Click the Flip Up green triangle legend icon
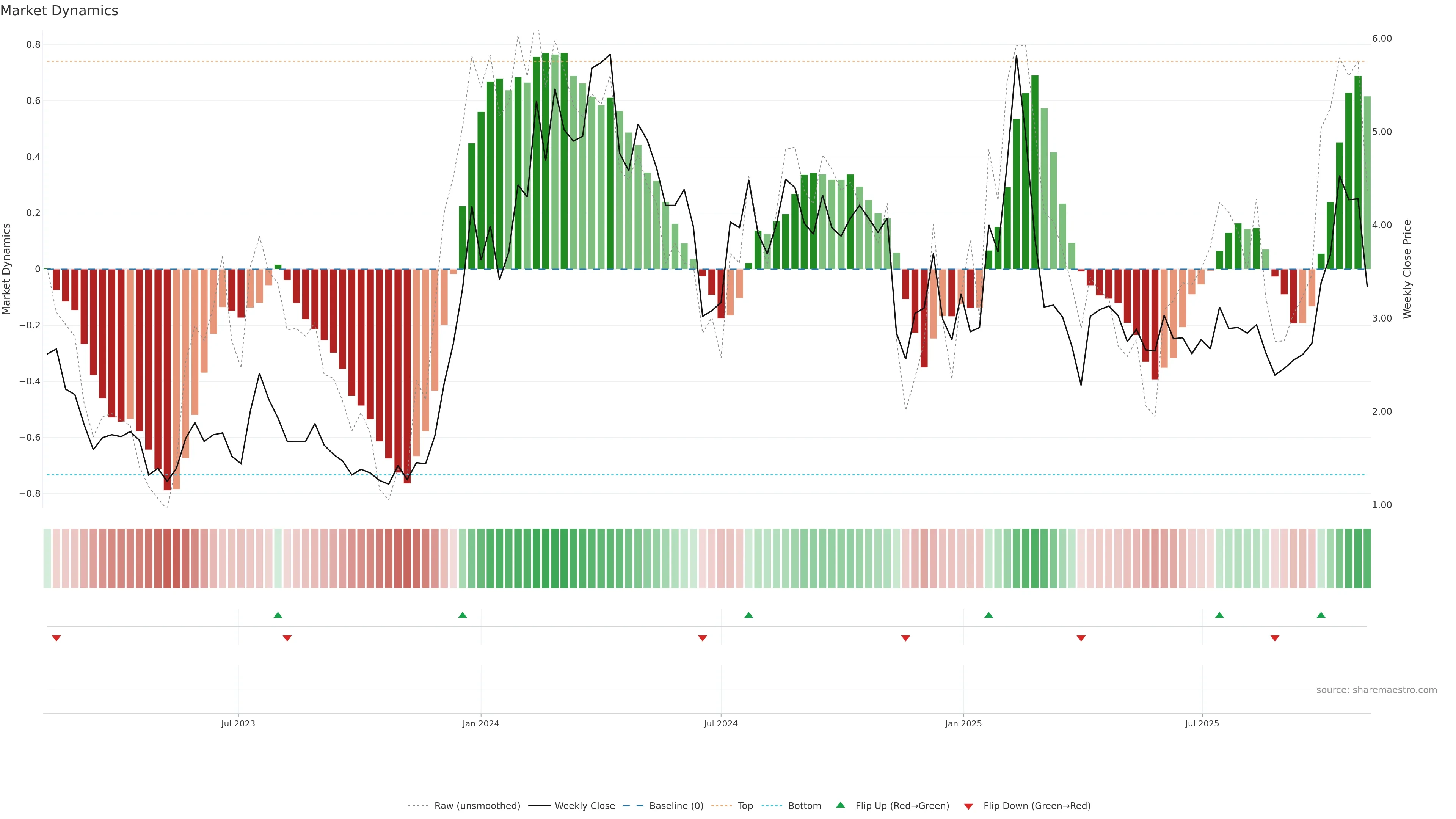Viewport: 1456px width, 819px height. pos(841,805)
